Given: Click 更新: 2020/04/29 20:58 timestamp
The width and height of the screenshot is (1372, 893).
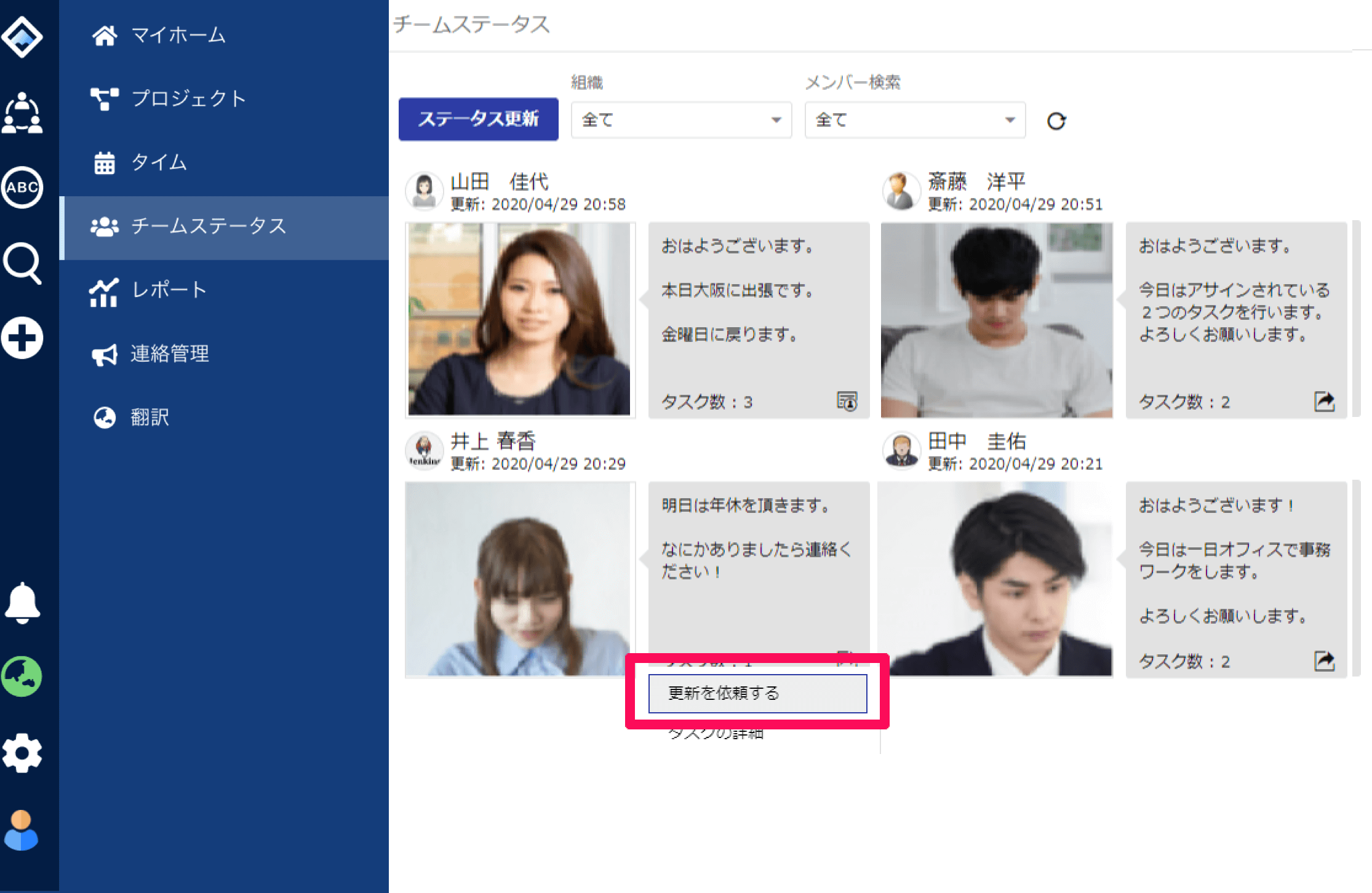Looking at the screenshot, I should (538, 204).
